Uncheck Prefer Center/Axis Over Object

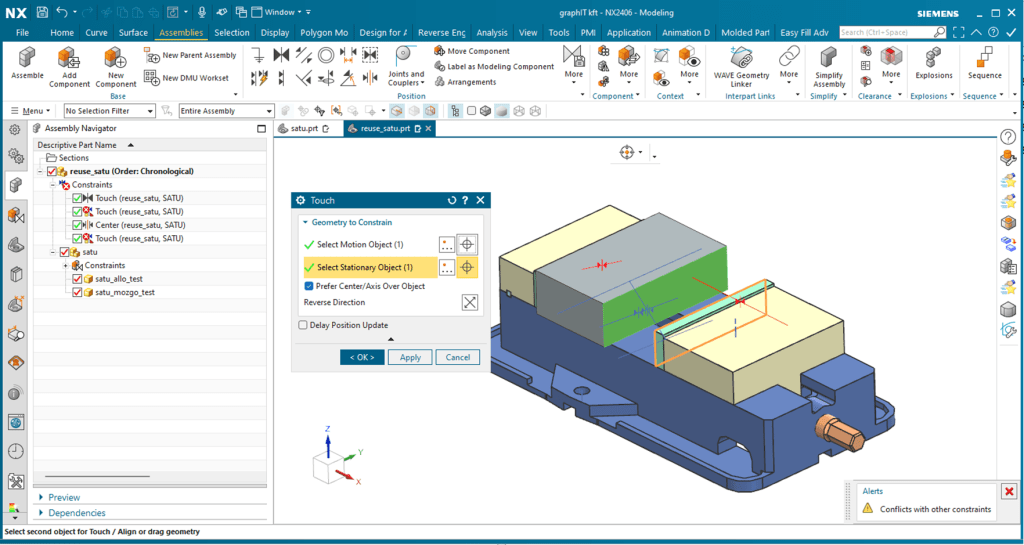point(309,286)
